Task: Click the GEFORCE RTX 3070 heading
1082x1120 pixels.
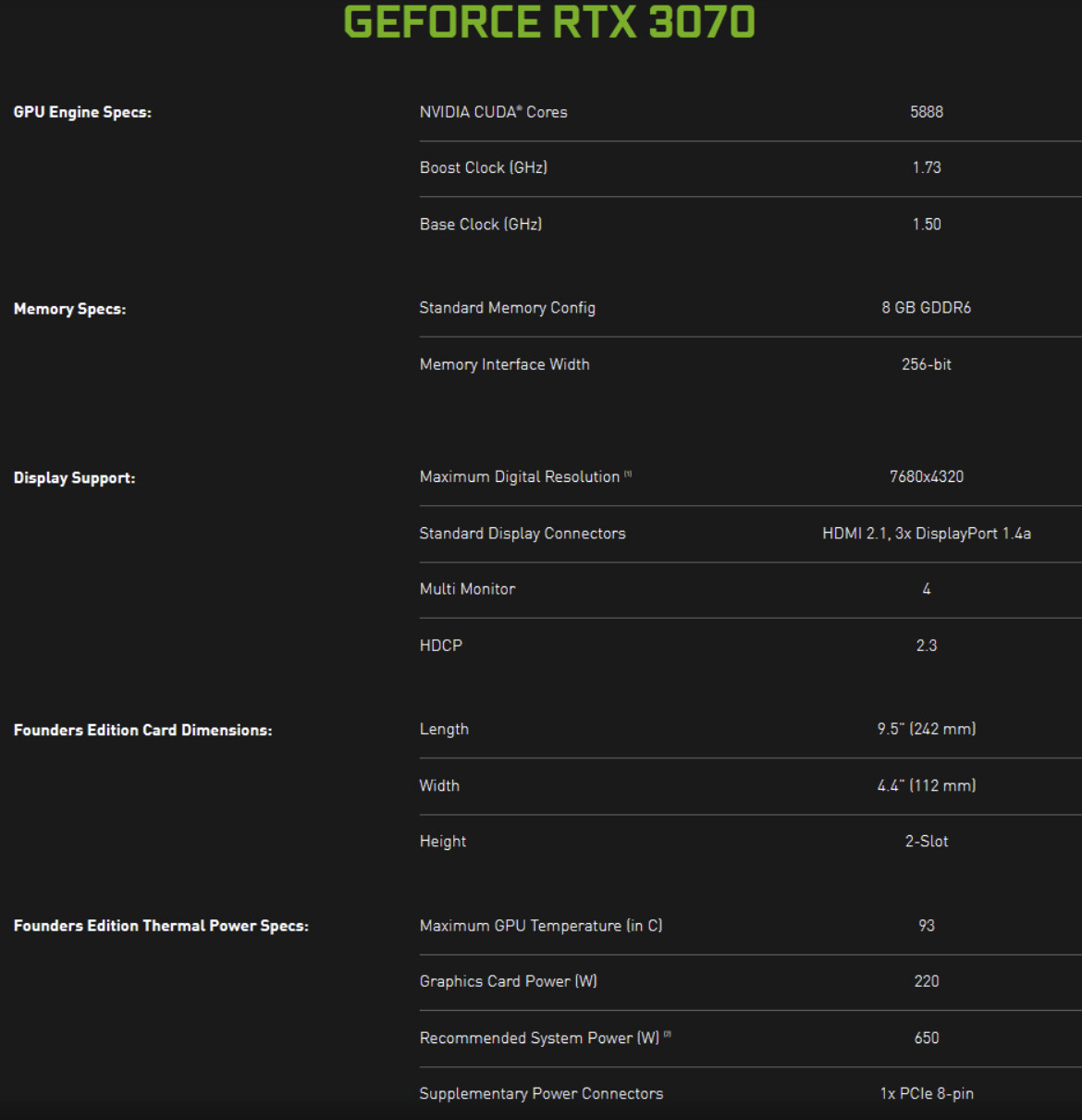Action: pos(549,21)
